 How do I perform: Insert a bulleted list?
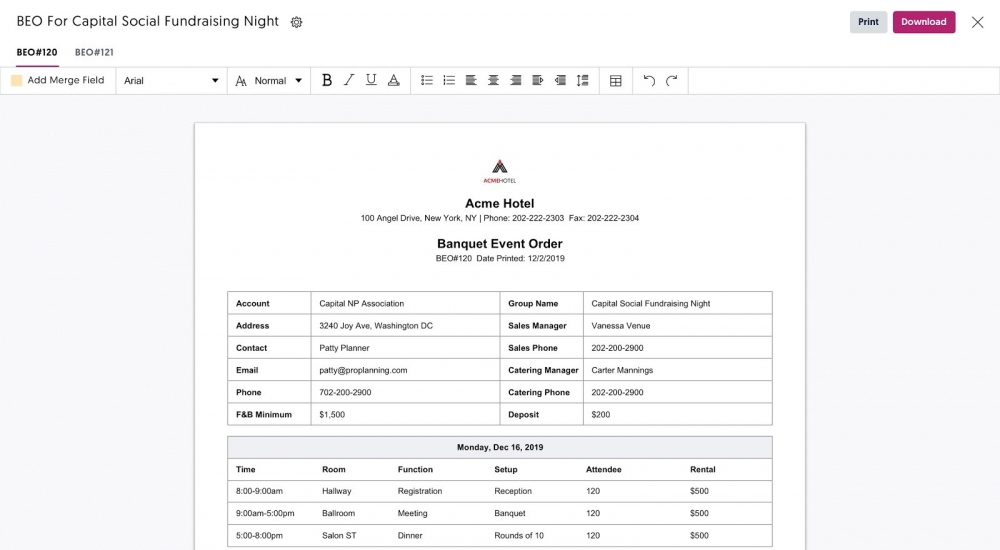449,81
